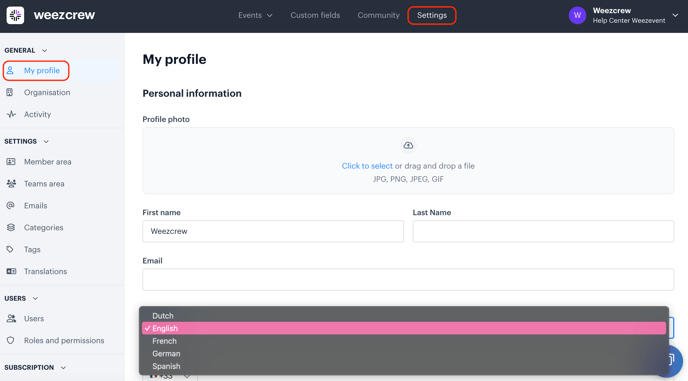Click the Users people icon
This screenshot has width=688, height=381.
[x=11, y=318]
